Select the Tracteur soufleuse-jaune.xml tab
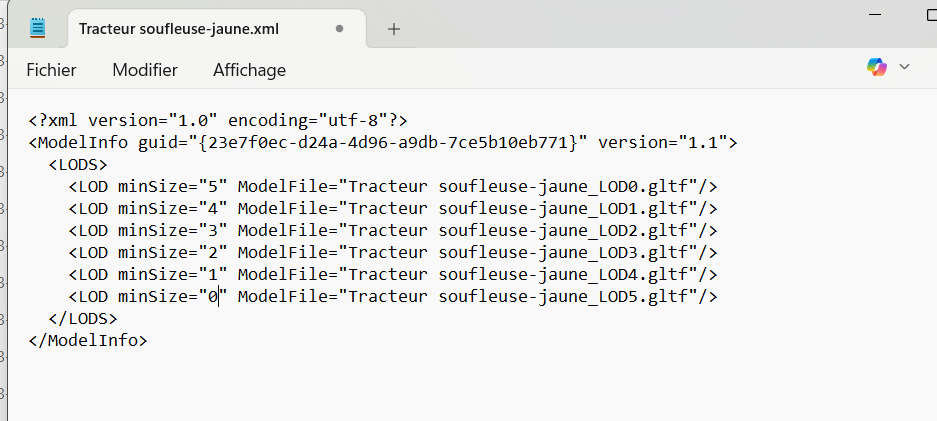937x421 pixels. tap(179, 29)
